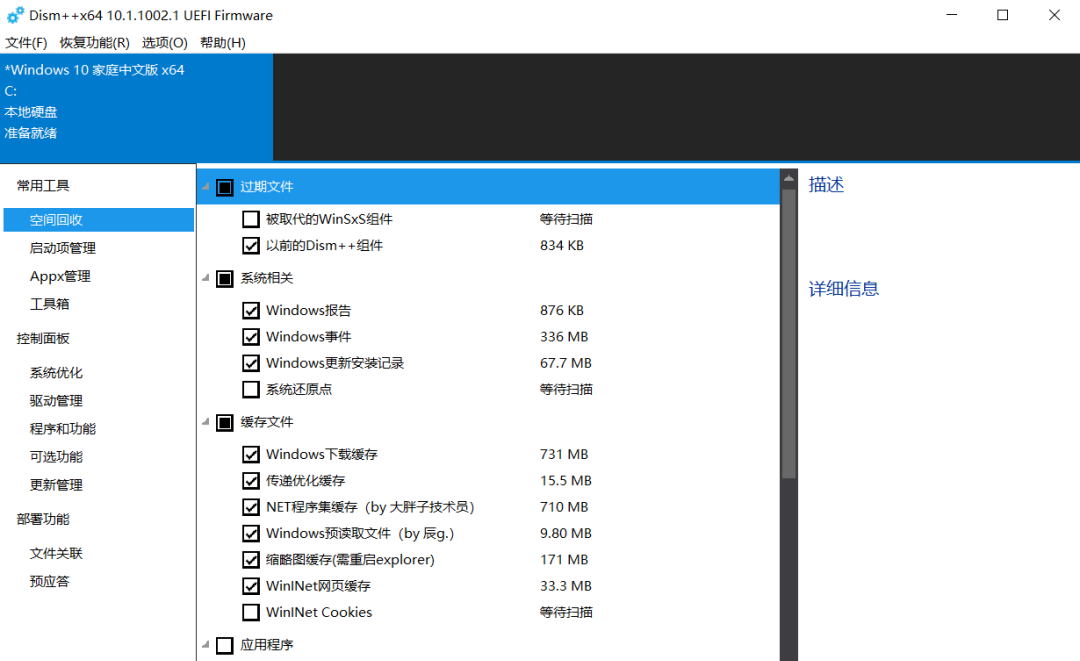Screen dimensions: 1080x661
Task: Click the 过期文件 group label
Action: (x=267, y=187)
